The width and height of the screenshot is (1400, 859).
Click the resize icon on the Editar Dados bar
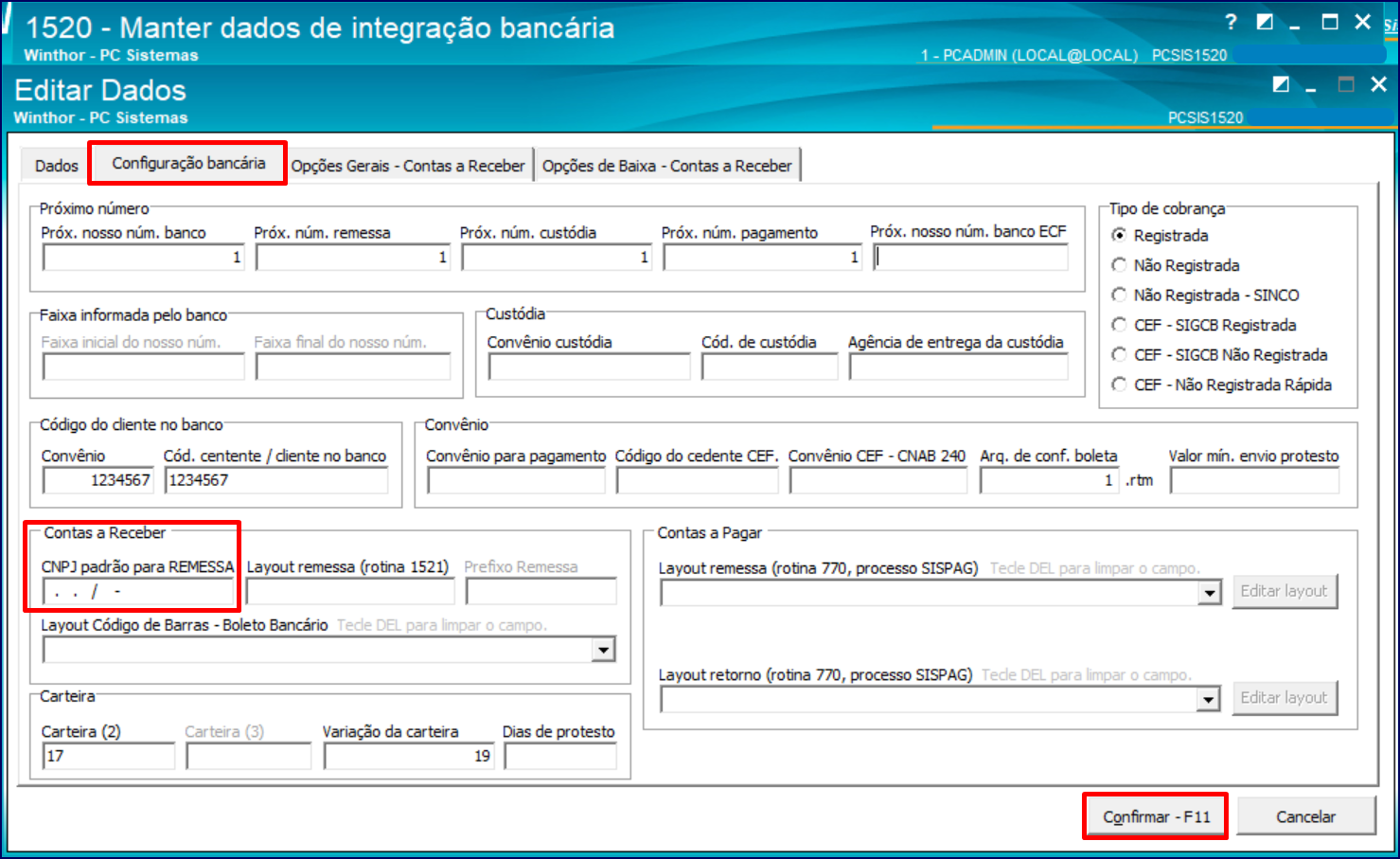[1281, 84]
